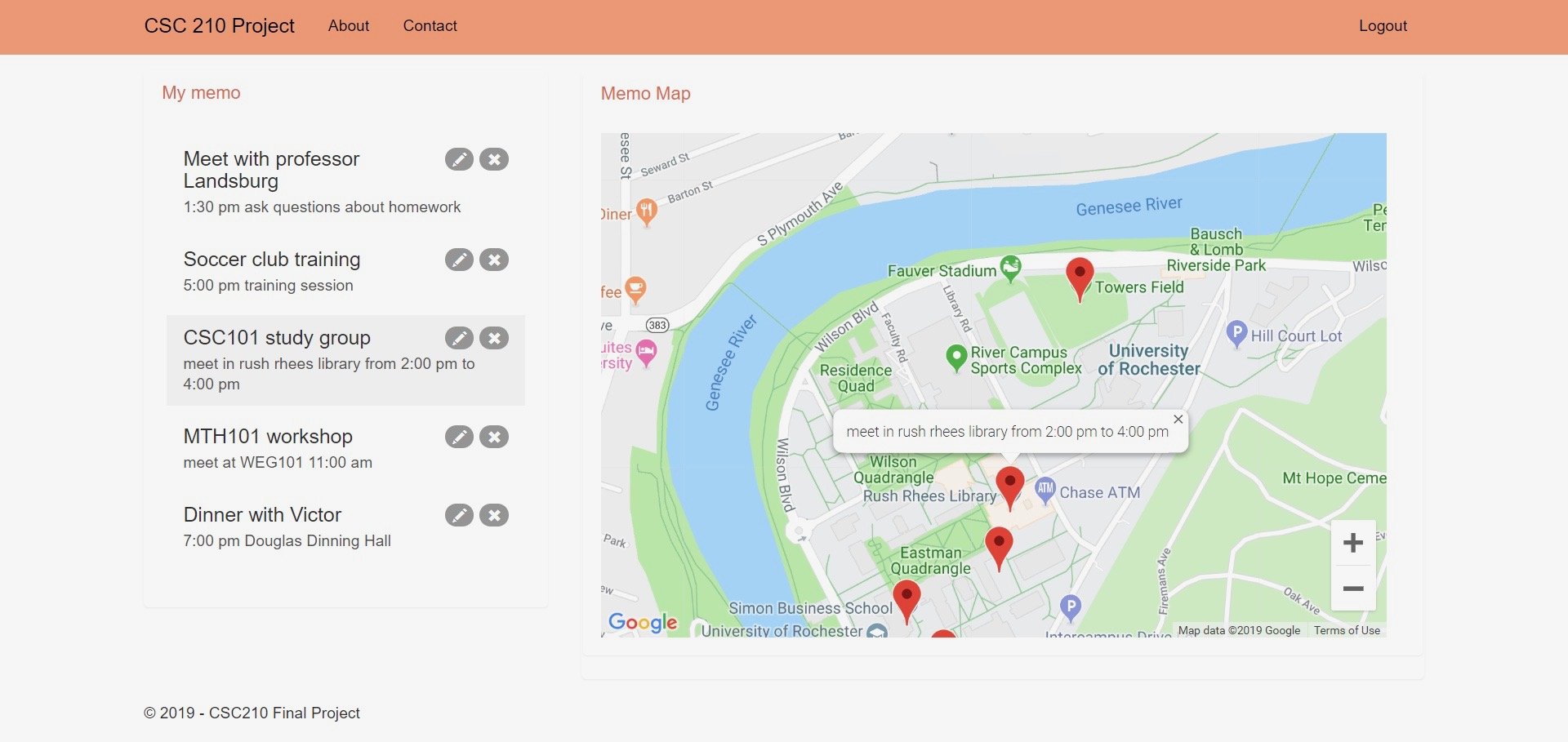Screen dimensions: 1568x742
Task: Close the map info window popup
Action: [x=1178, y=420]
